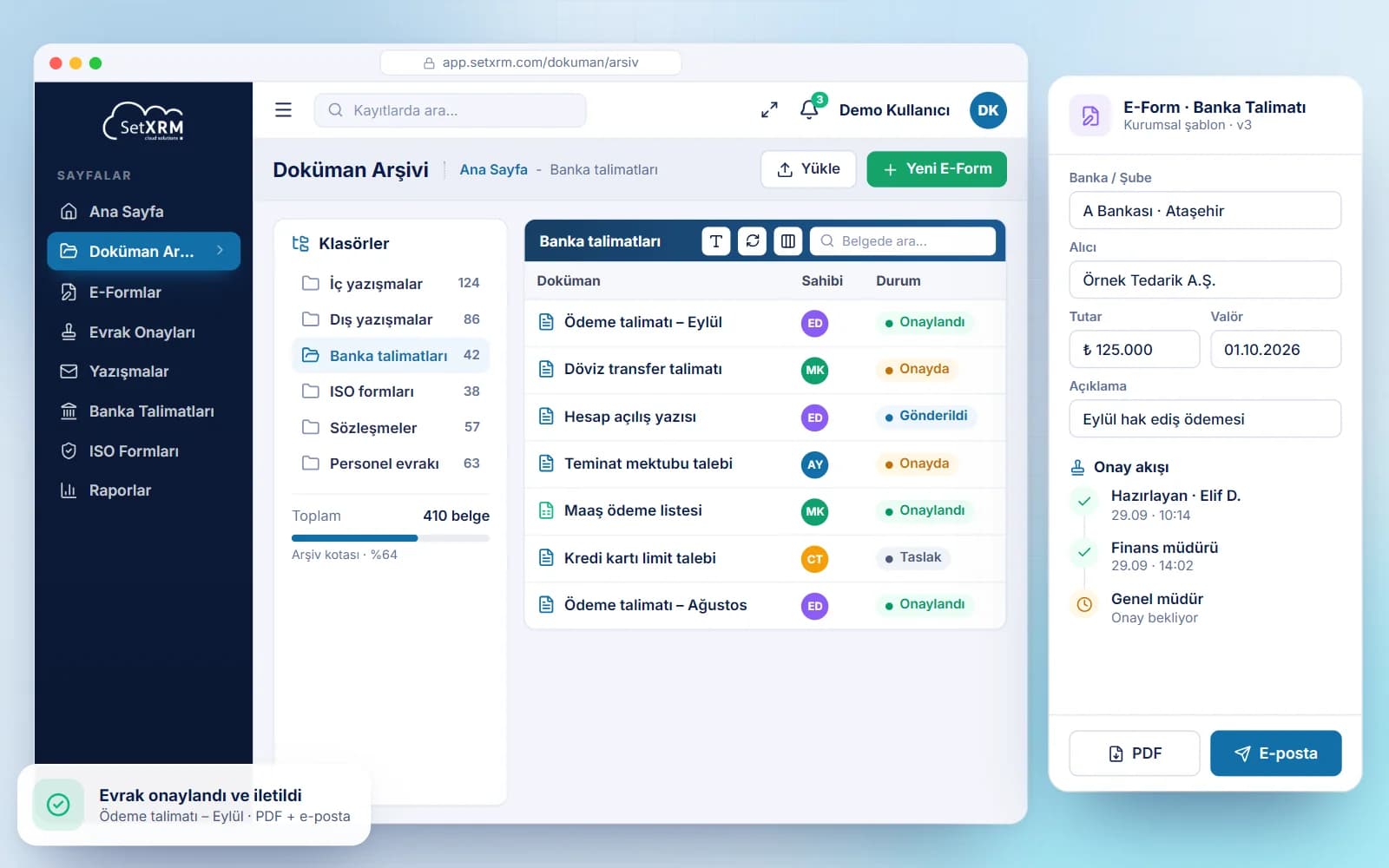The image size is (1389, 868).
Task: Click the Onaylandı status of Ödeme talimatı – Eylül
Action: pos(925,322)
